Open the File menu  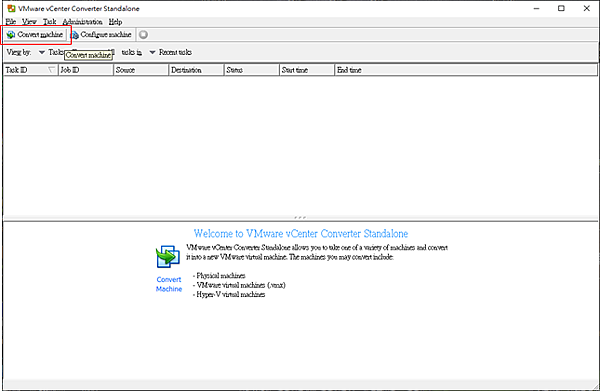pos(11,22)
